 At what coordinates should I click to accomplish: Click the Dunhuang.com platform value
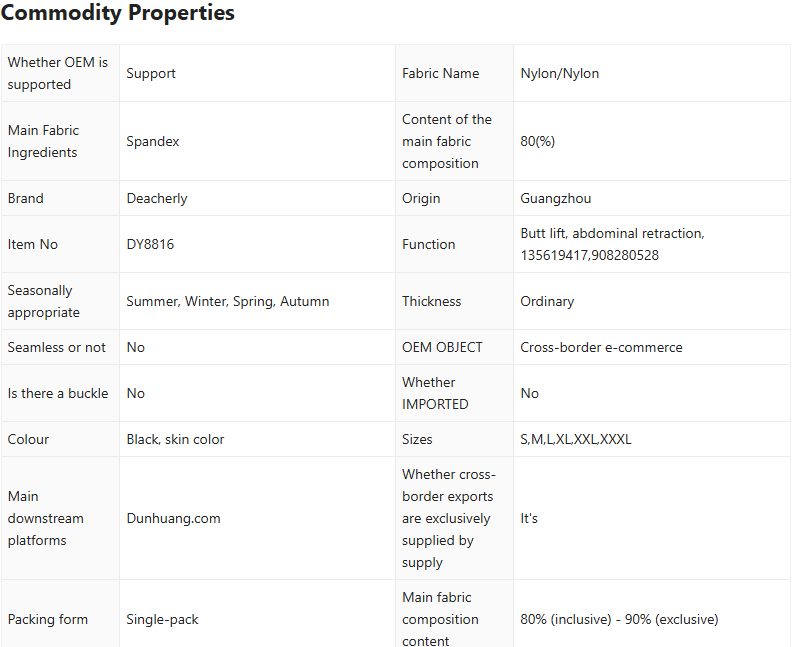coord(173,518)
